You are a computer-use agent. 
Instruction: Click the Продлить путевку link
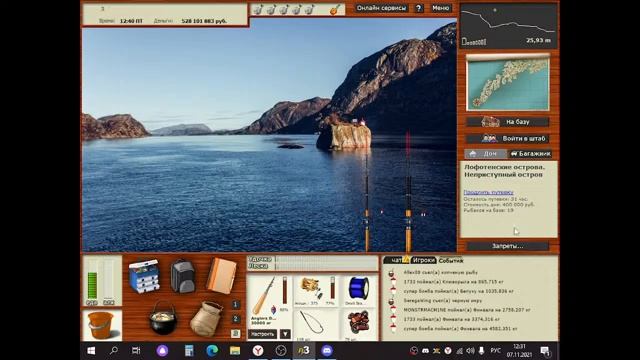click(x=488, y=192)
